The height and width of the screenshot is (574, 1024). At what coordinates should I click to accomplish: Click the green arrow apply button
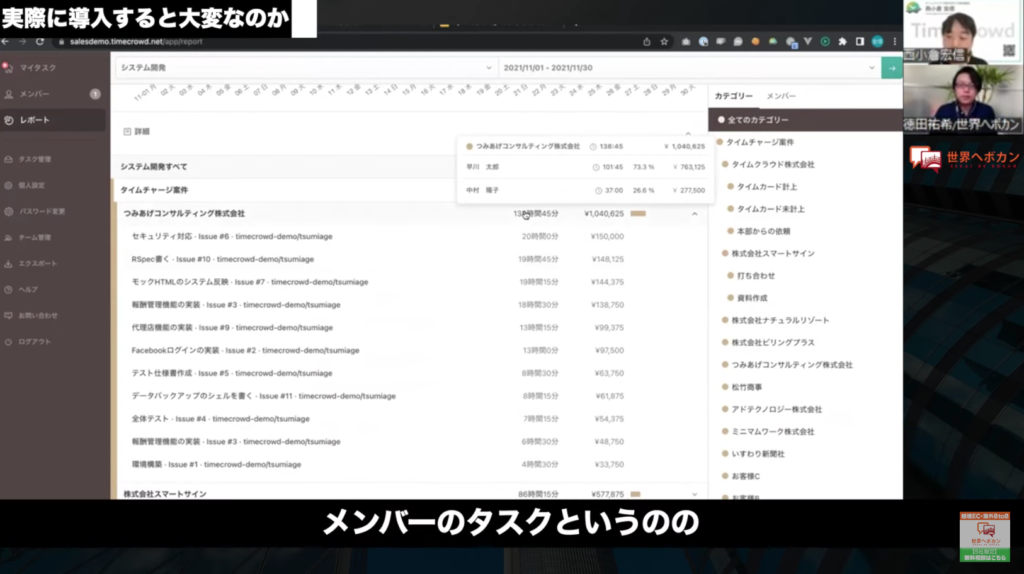point(891,68)
